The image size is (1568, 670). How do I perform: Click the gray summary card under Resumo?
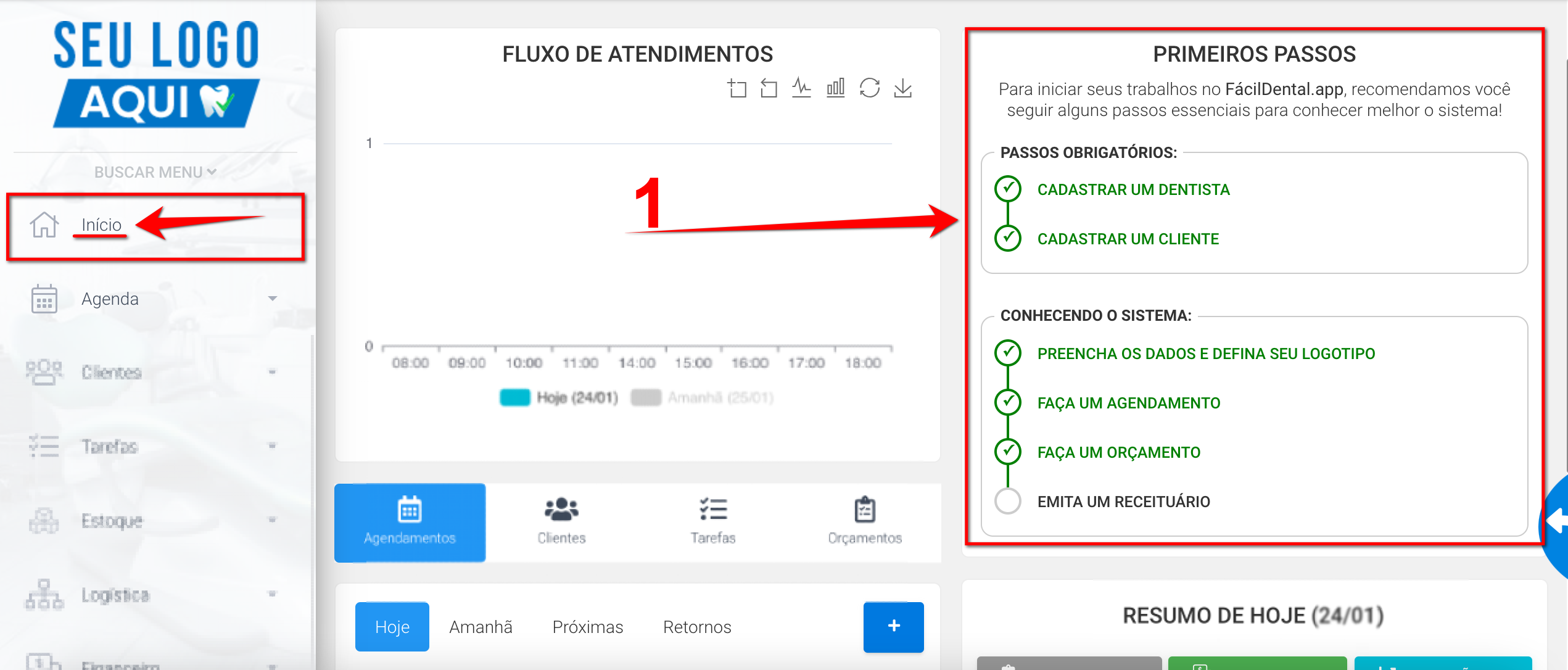1069,663
